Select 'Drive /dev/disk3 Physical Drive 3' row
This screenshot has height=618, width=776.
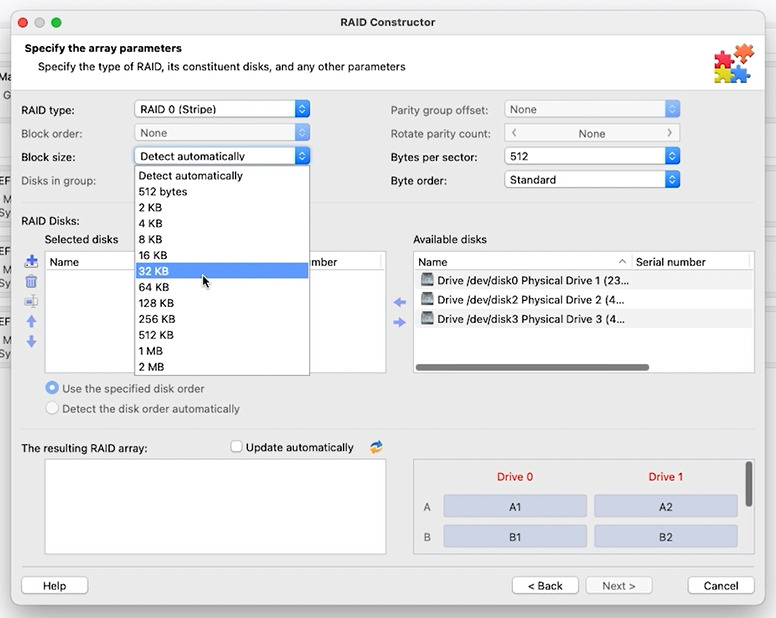point(583,319)
